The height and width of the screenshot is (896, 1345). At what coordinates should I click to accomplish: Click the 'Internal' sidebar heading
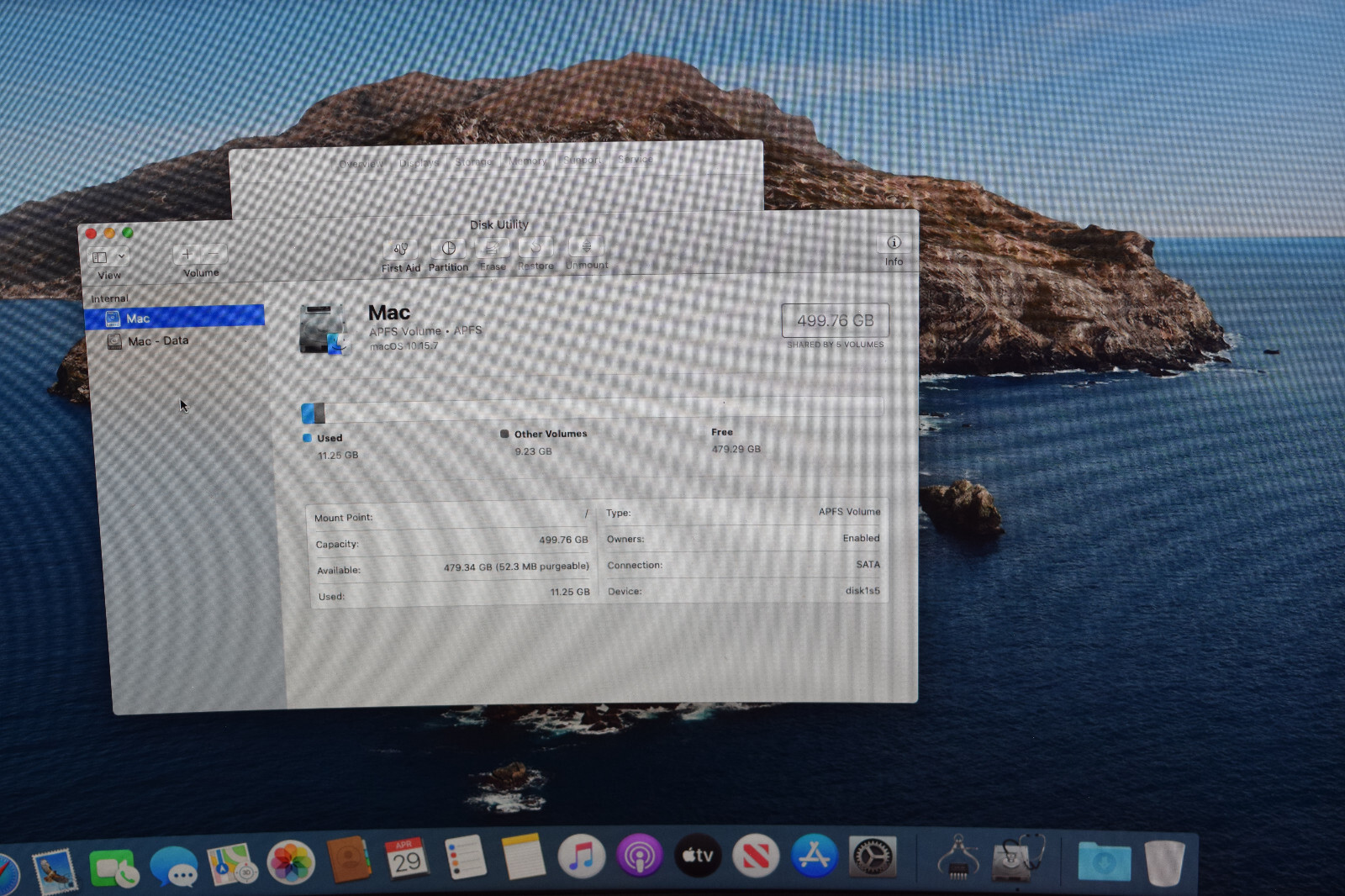coord(109,298)
